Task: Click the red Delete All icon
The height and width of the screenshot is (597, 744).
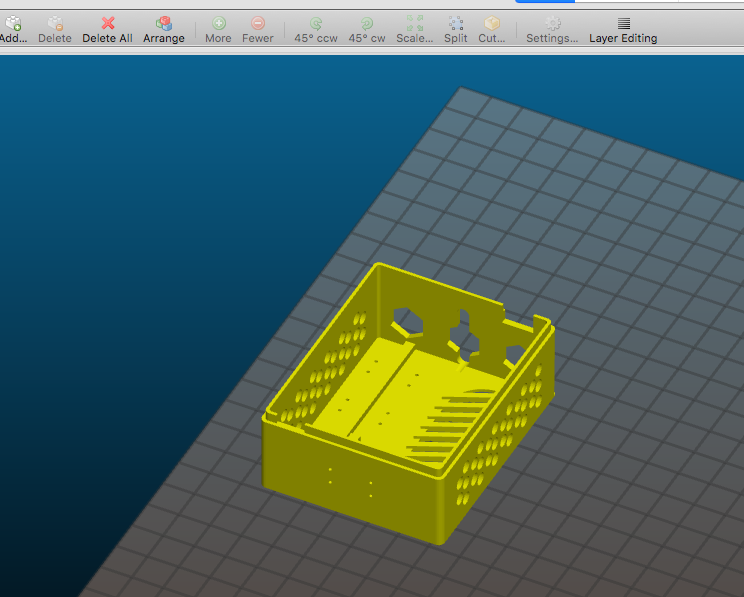Action: (108, 23)
